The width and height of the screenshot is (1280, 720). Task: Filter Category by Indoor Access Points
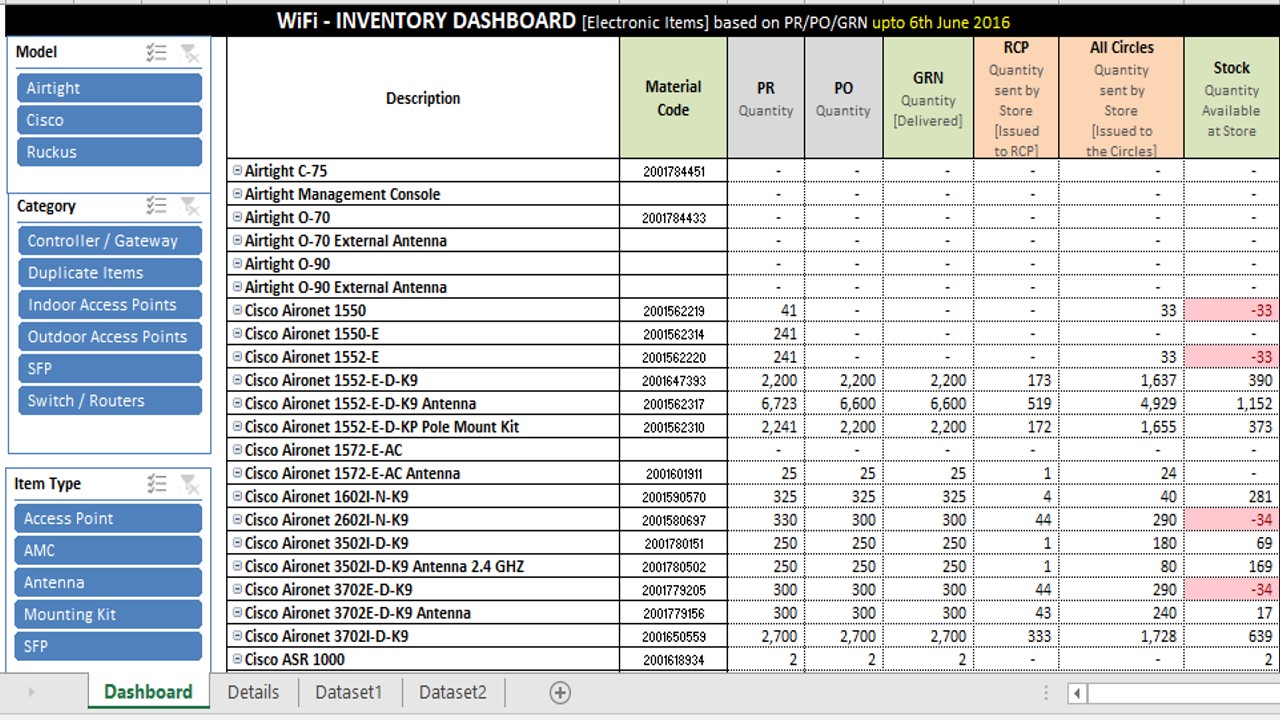point(109,305)
